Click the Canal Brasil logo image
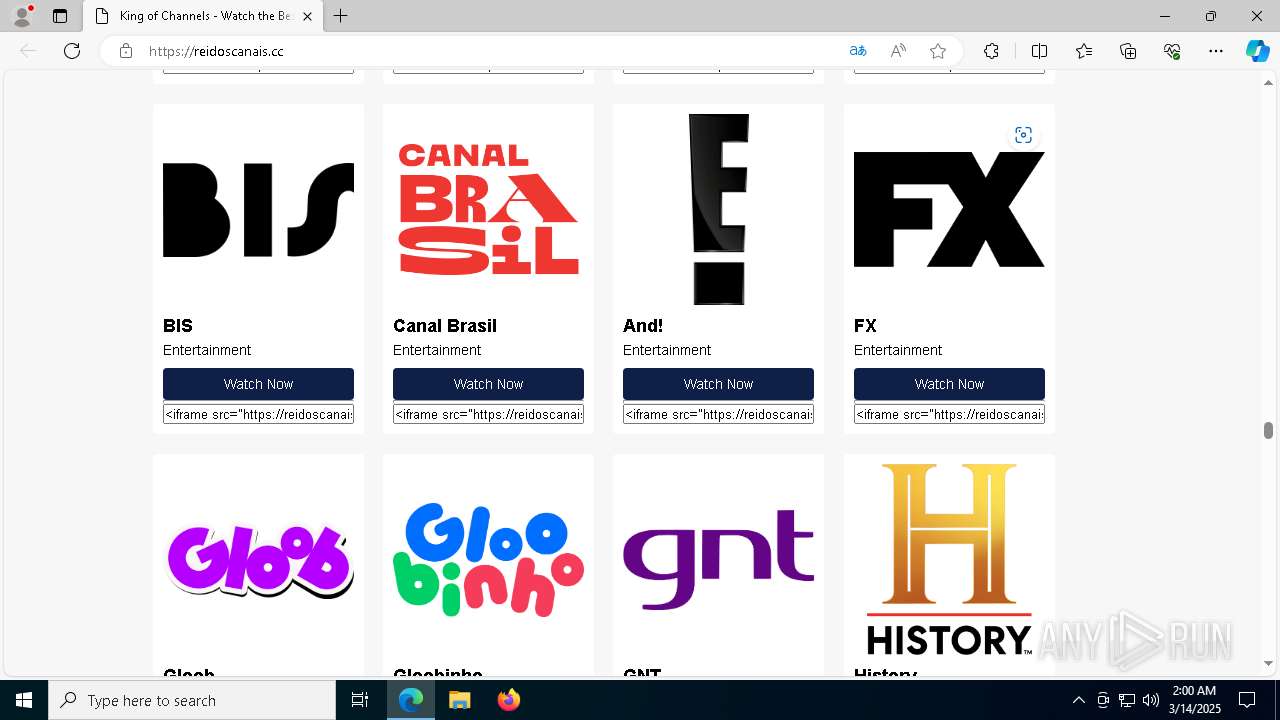 pyautogui.click(x=488, y=210)
